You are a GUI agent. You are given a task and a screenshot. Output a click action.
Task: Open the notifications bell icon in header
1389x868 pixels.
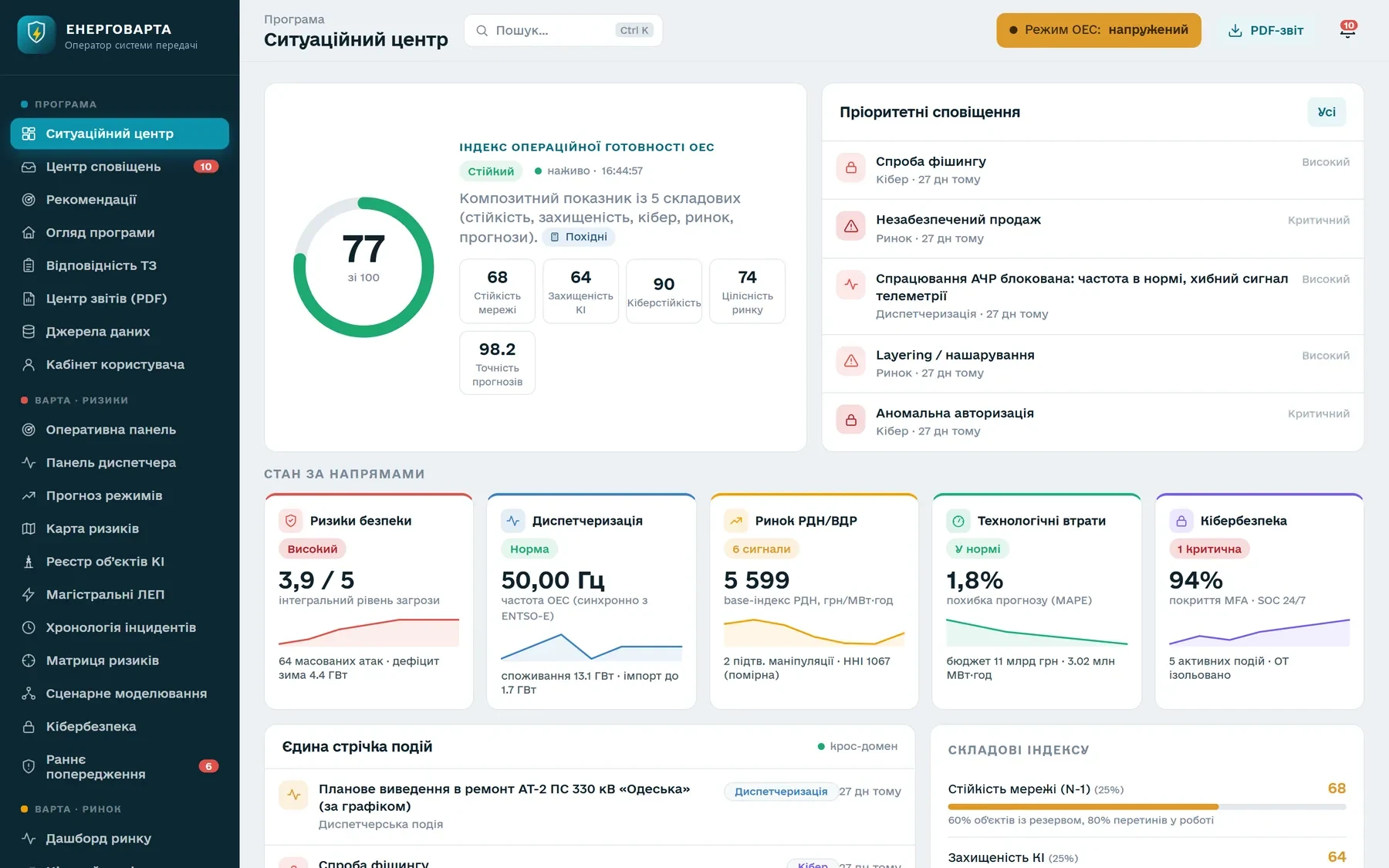(1347, 31)
